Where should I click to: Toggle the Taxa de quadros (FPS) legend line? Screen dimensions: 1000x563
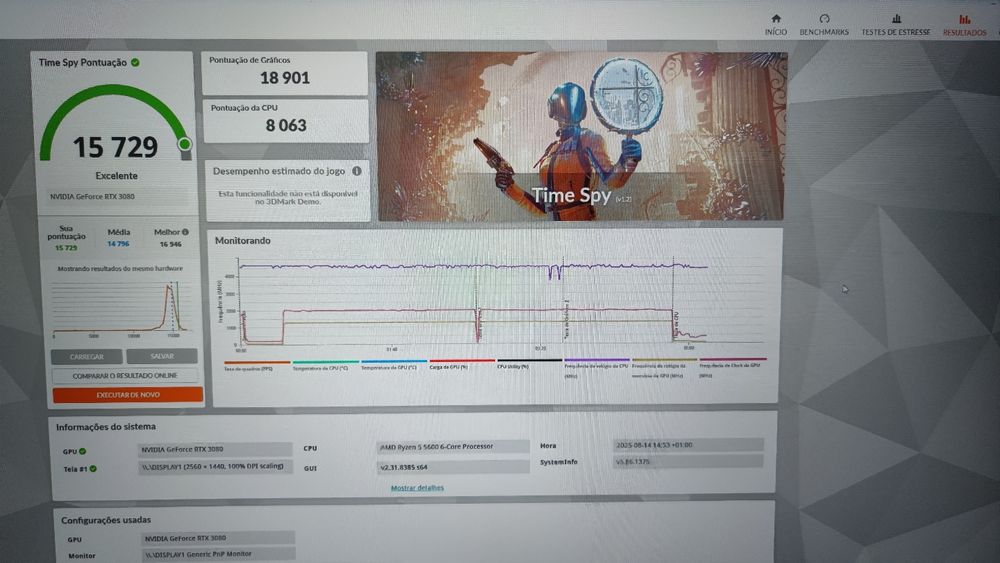[x=256, y=362]
